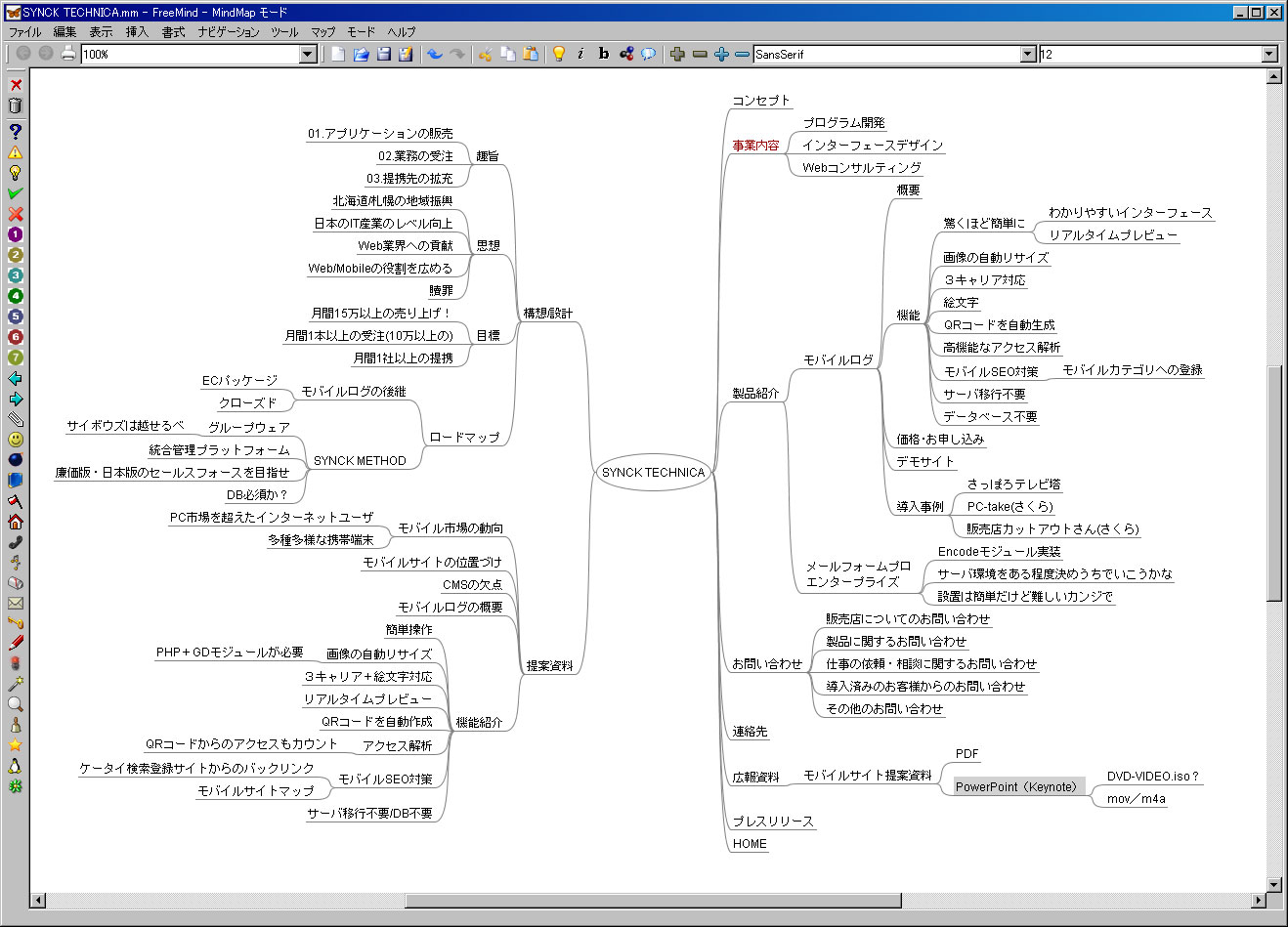Click the trash can remove-all-icons button
This screenshot has width=1288, height=927.
(16, 105)
